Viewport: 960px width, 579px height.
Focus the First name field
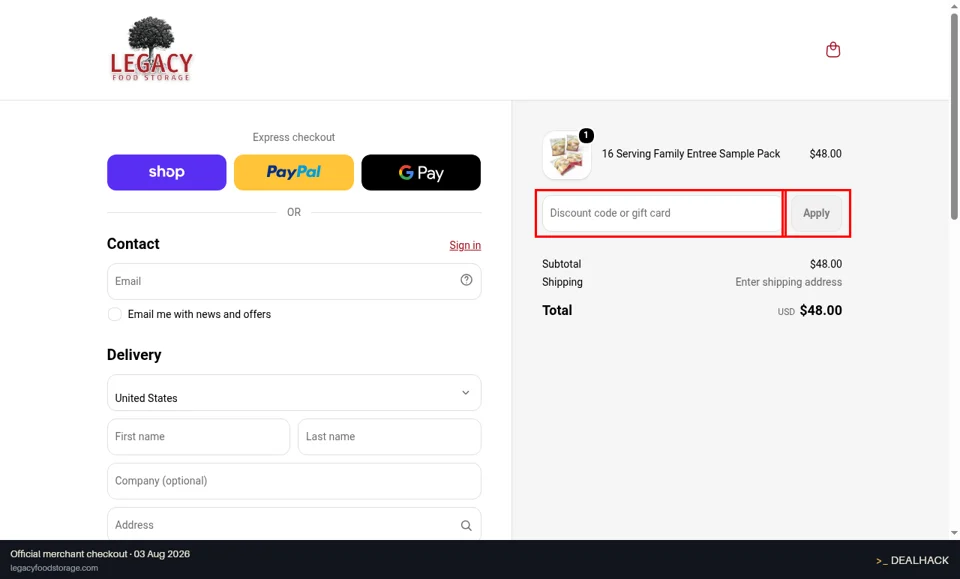coord(198,436)
